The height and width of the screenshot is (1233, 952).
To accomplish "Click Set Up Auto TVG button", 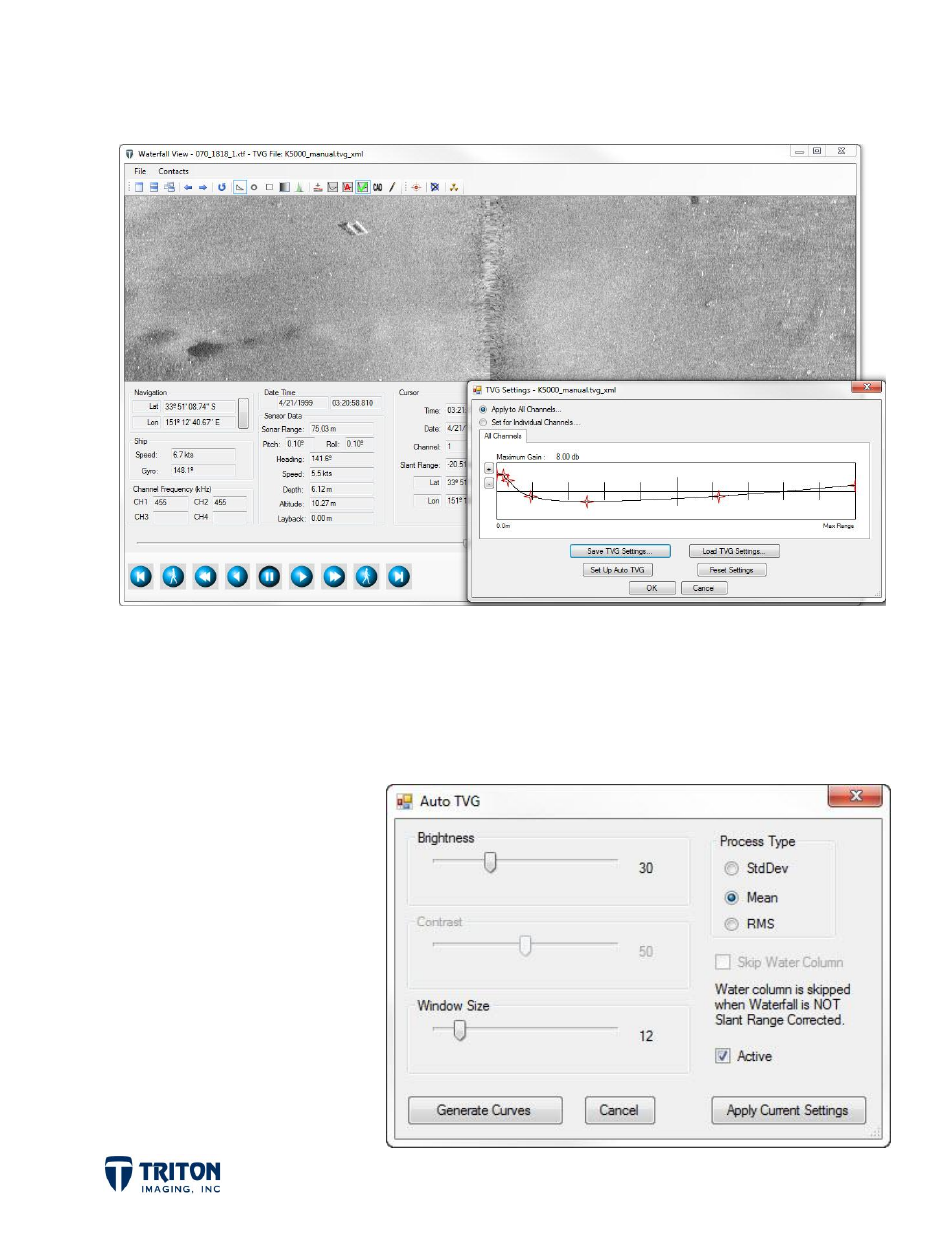I will click(617, 570).
